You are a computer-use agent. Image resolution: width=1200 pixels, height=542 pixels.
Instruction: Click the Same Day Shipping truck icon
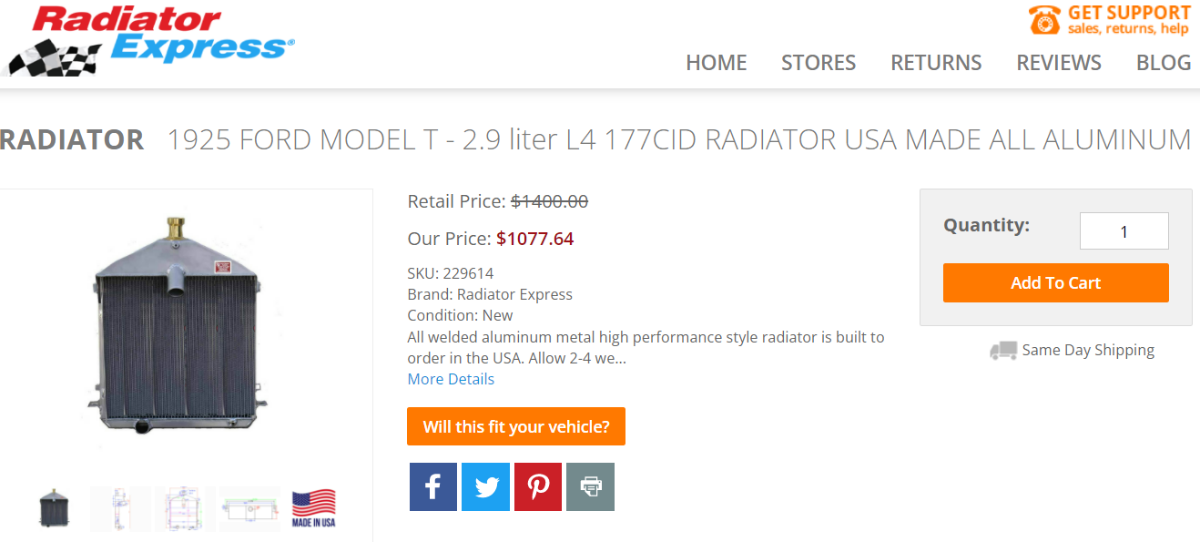1003,350
